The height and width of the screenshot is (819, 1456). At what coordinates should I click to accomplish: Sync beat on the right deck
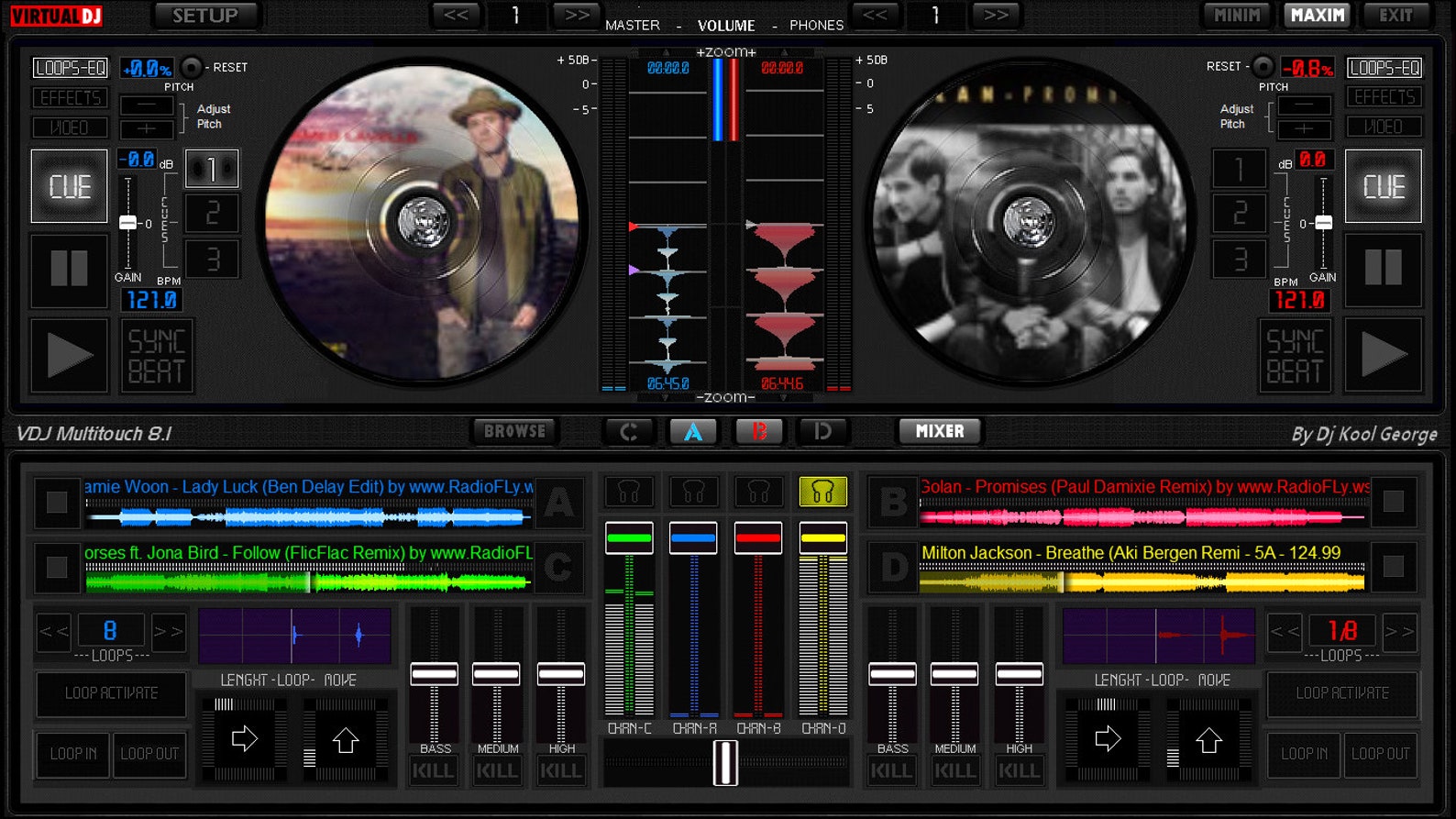pos(1295,356)
